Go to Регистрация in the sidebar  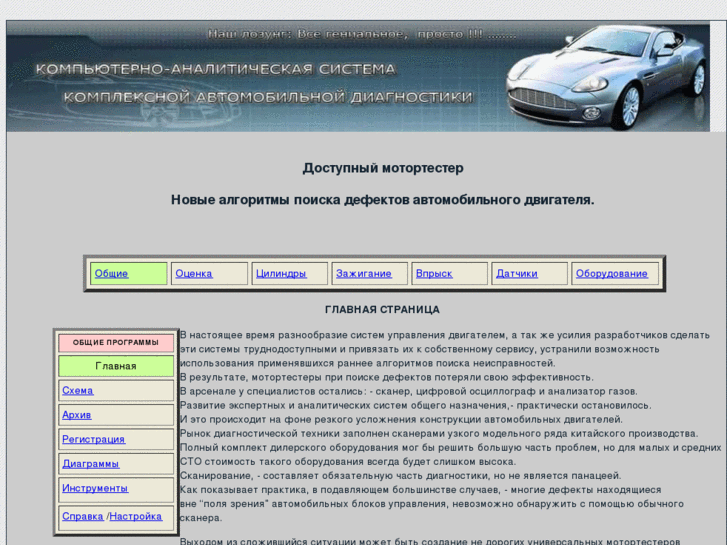click(93, 440)
